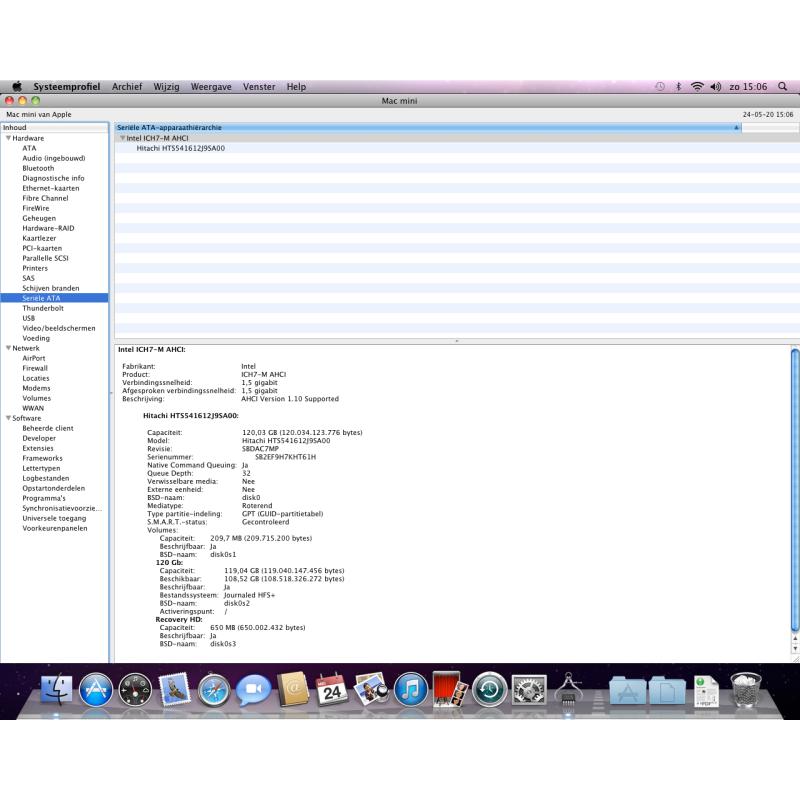
Task: Launch iPhoto from the Dock
Action: pos(371,689)
